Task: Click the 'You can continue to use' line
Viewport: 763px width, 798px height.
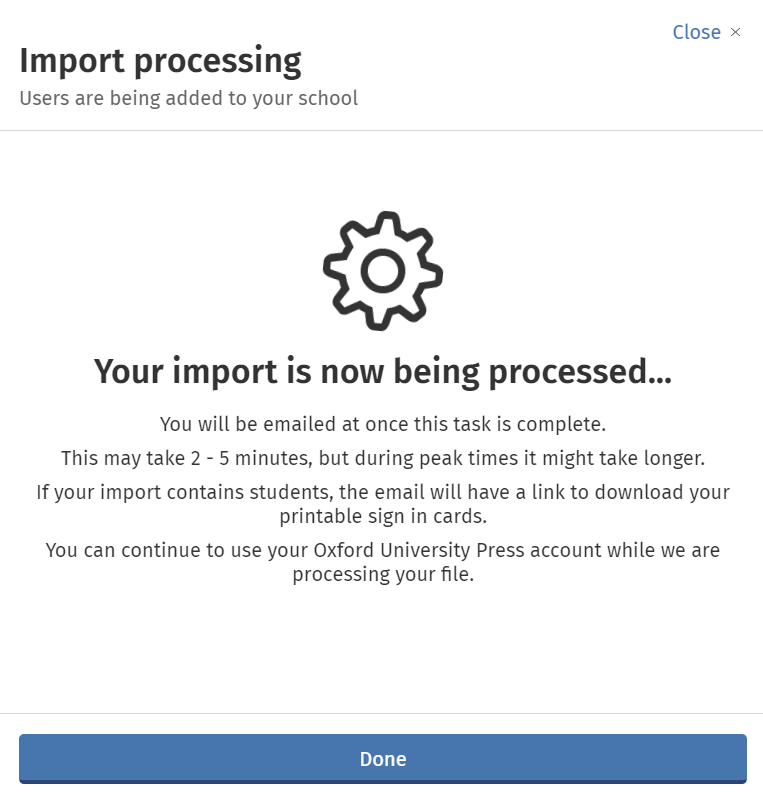Action: [x=382, y=551]
